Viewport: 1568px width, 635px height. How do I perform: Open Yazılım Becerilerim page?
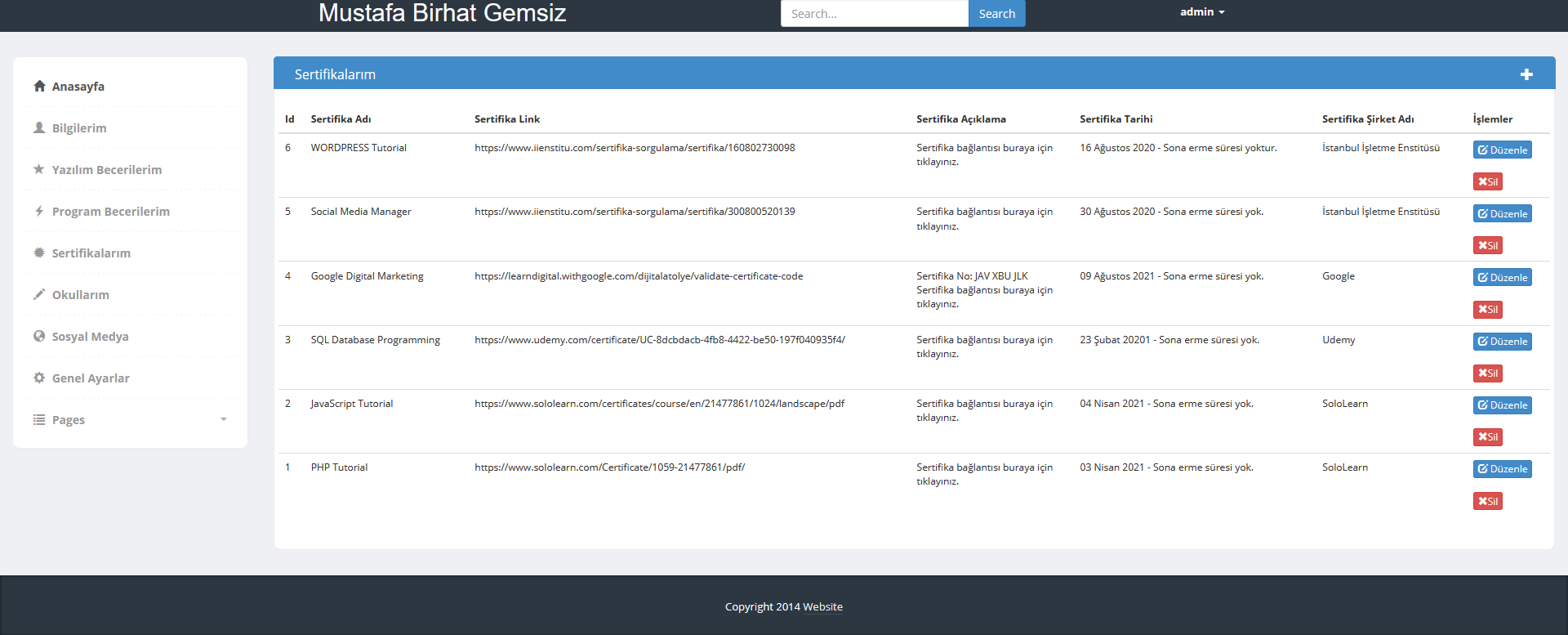107,170
